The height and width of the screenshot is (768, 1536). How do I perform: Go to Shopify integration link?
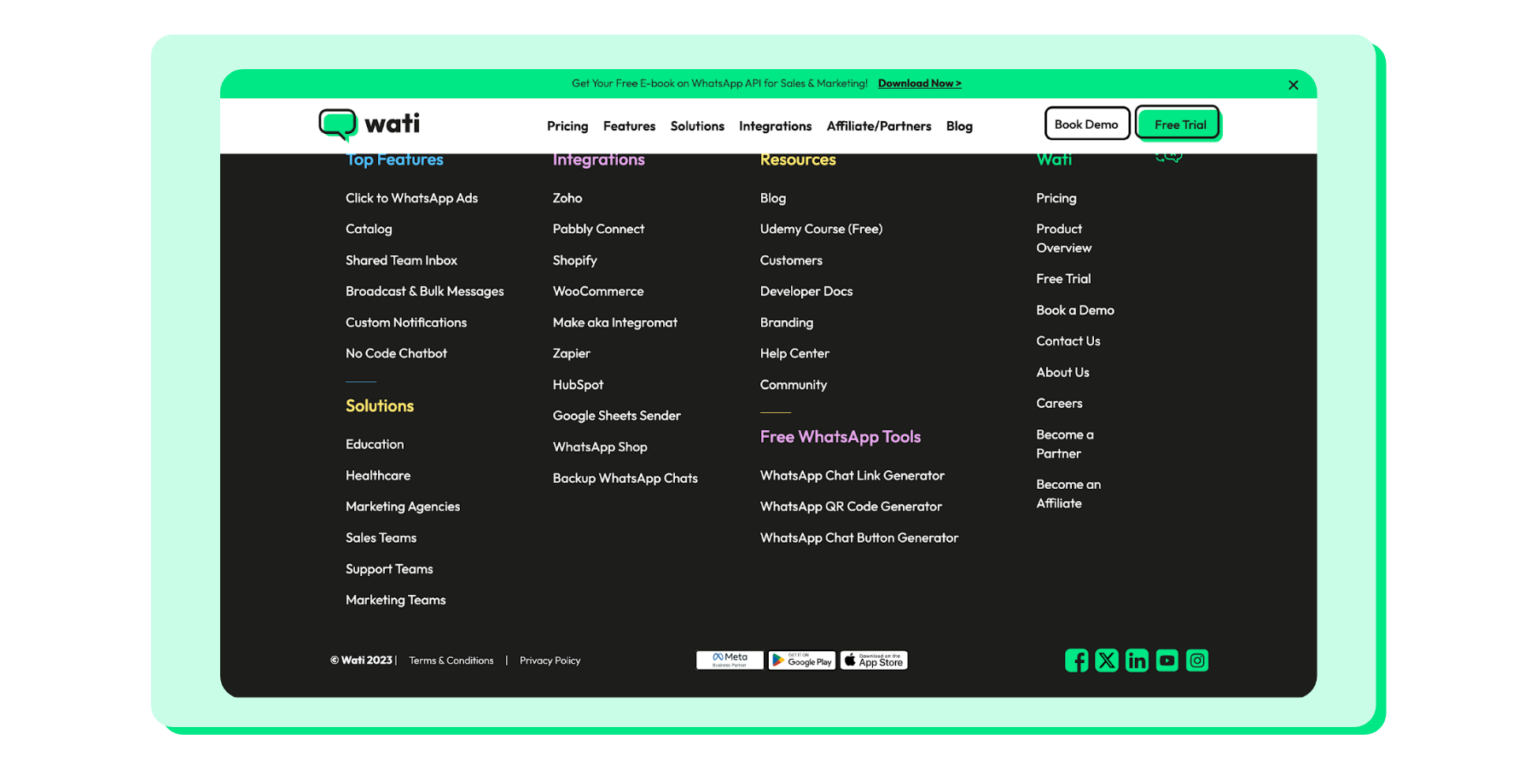(x=575, y=260)
